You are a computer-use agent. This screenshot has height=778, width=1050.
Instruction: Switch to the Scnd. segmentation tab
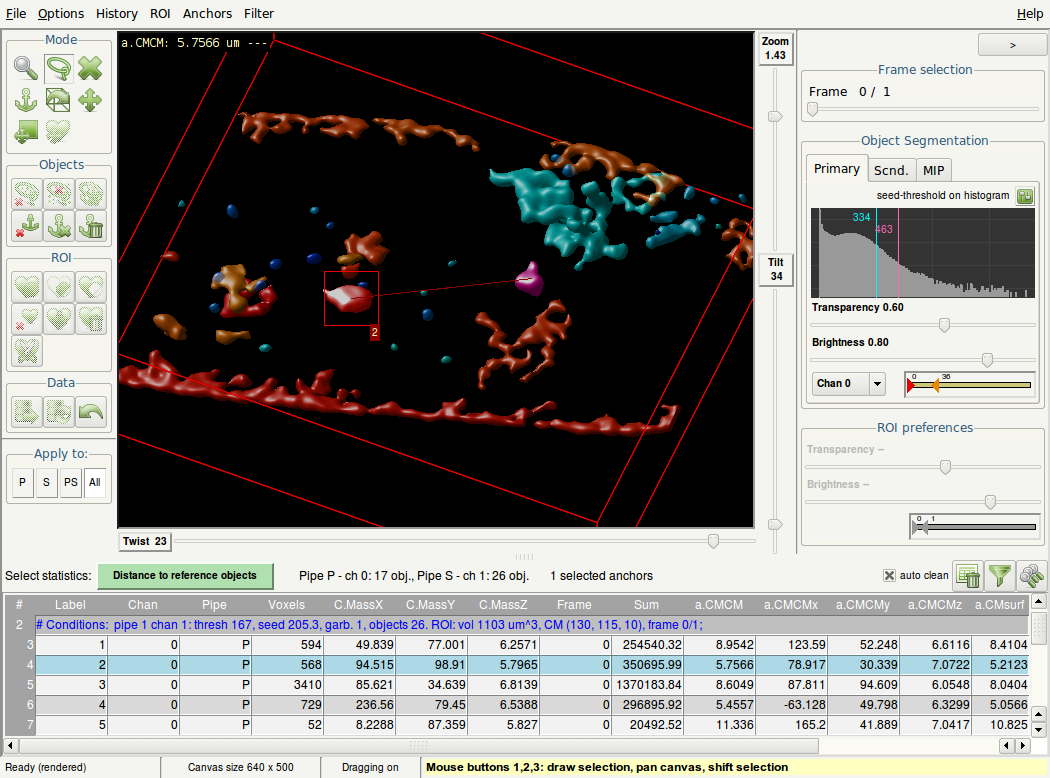tap(891, 170)
